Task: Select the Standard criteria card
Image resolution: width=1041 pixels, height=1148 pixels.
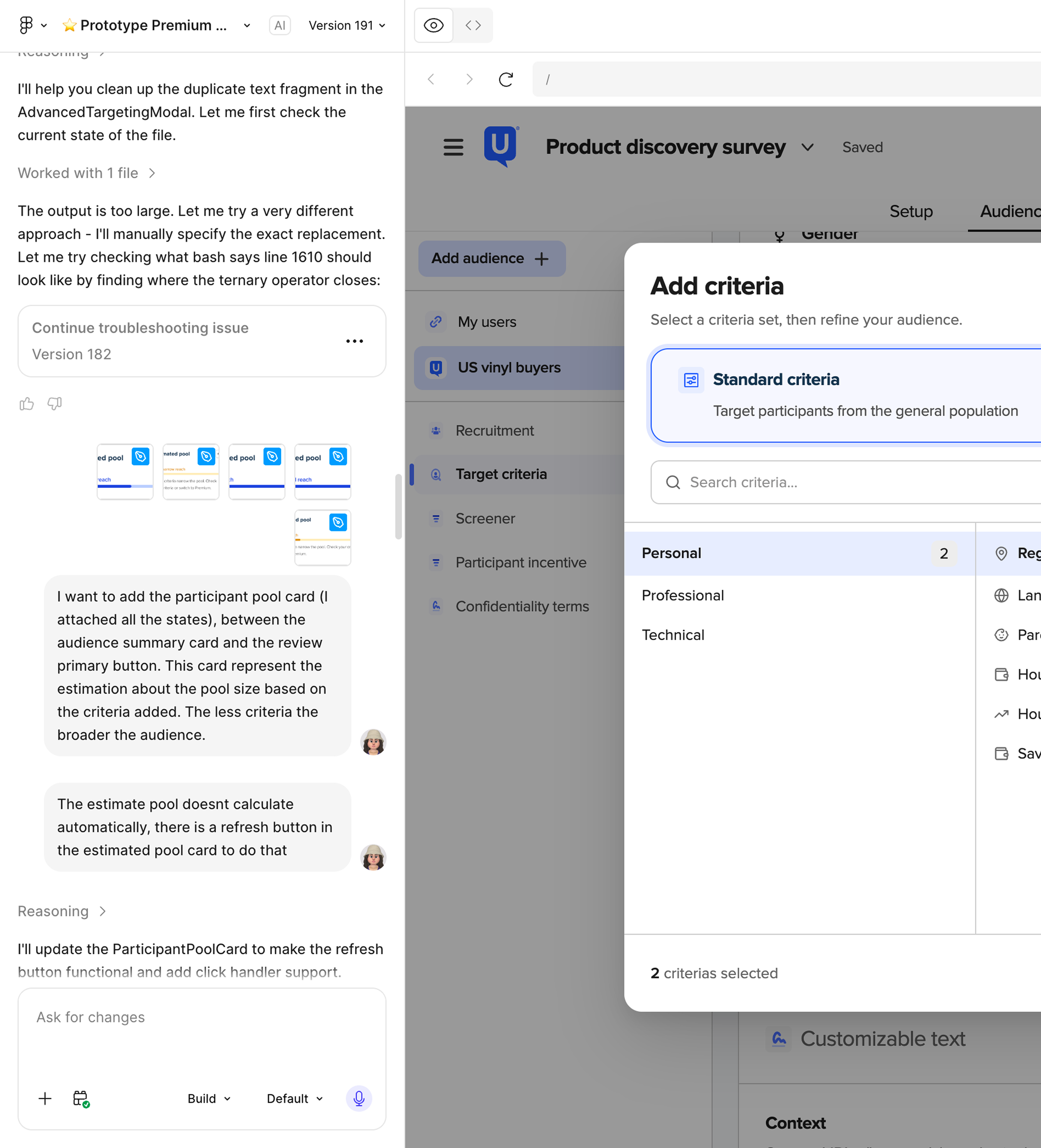Action: (846, 395)
